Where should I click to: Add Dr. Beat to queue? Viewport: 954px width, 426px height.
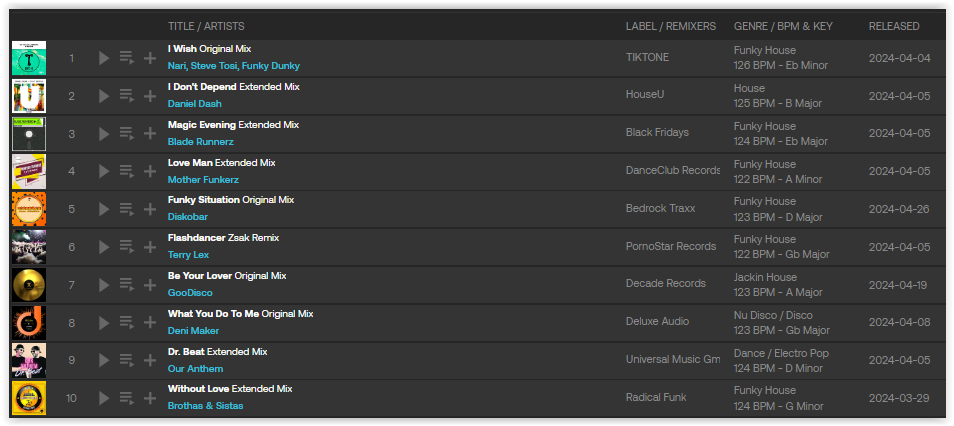[x=127, y=360]
